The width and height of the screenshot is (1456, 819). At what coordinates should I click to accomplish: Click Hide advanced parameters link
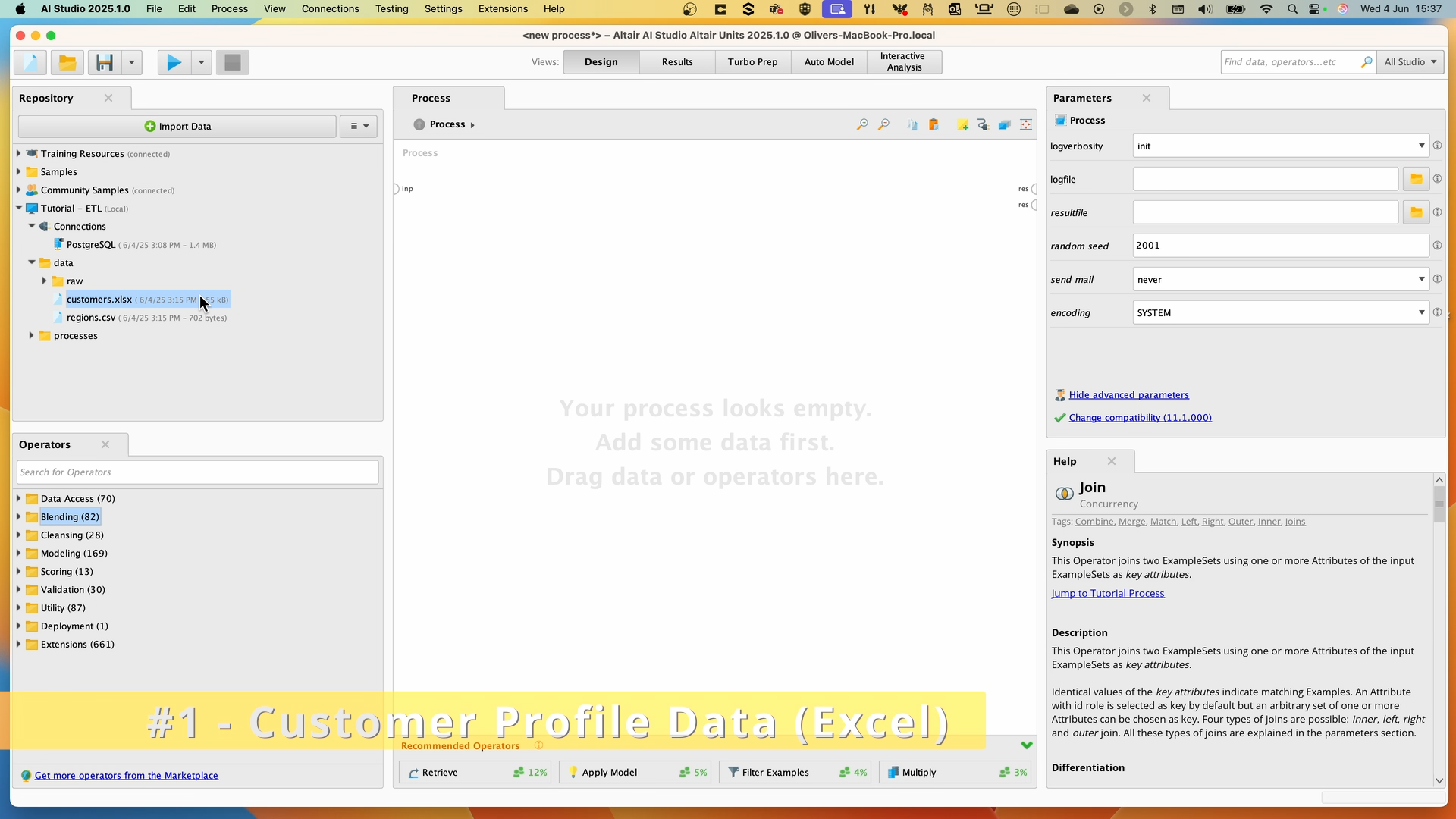(x=1129, y=394)
